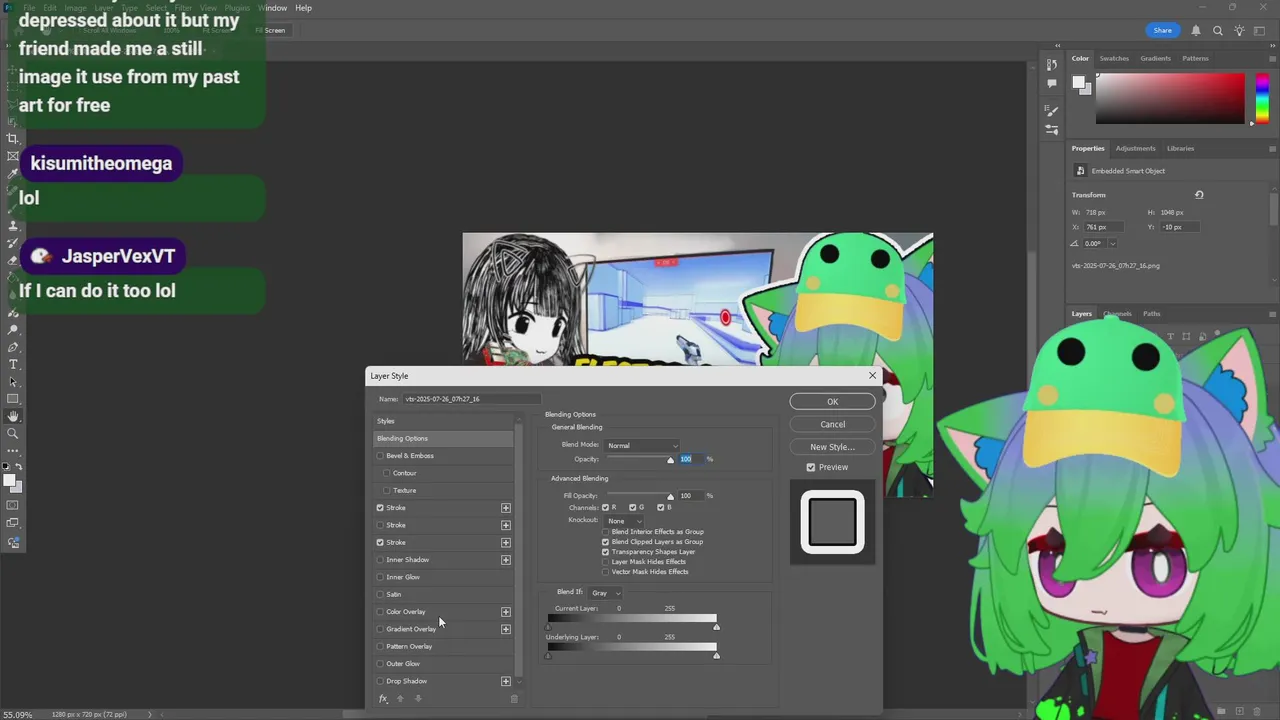Open the Window menu
The height and width of the screenshot is (720, 1280).
click(x=272, y=8)
